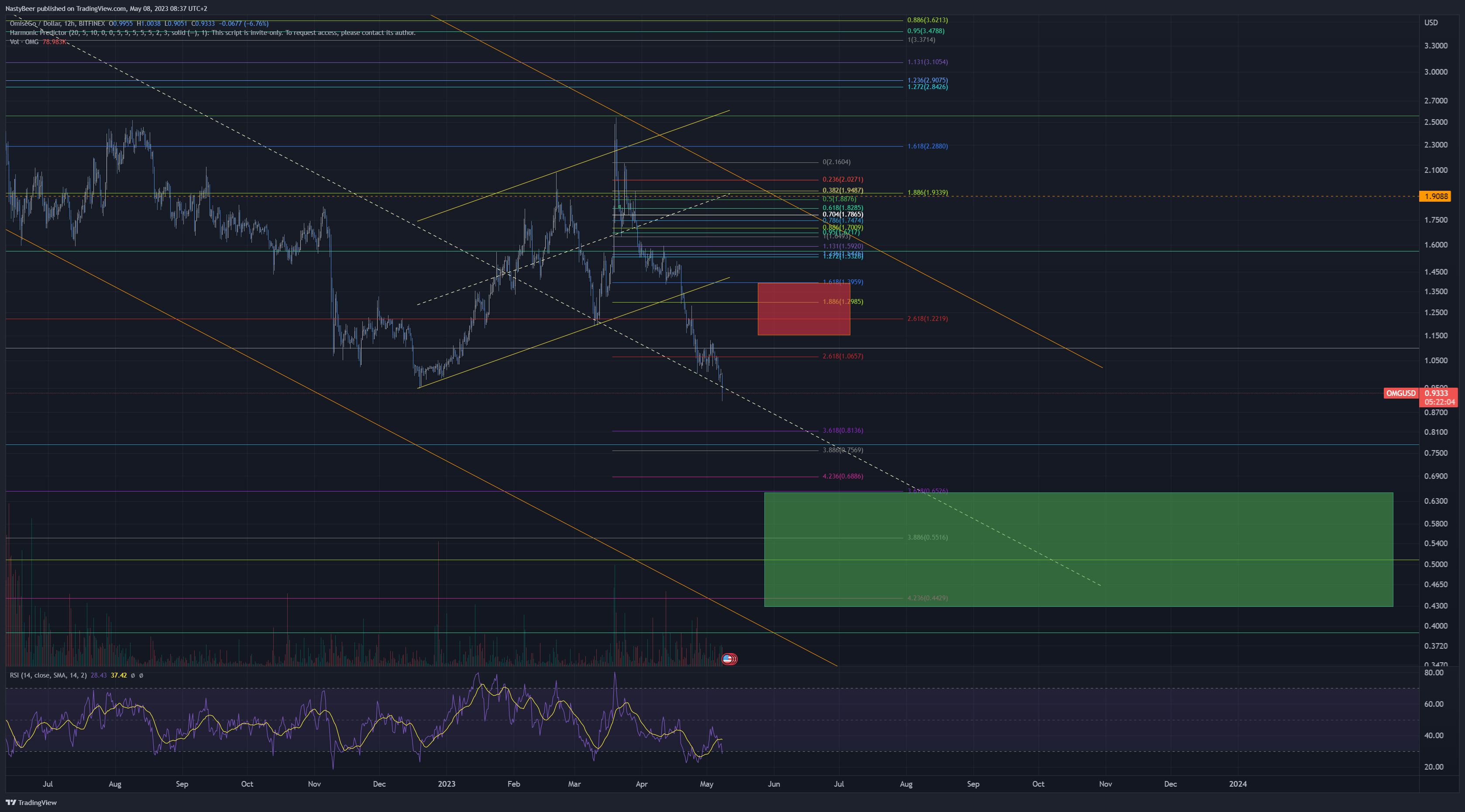Click the 1.6000 price axis tick
Image resolution: width=1465 pixels, height=812 pixels.
1435,245
